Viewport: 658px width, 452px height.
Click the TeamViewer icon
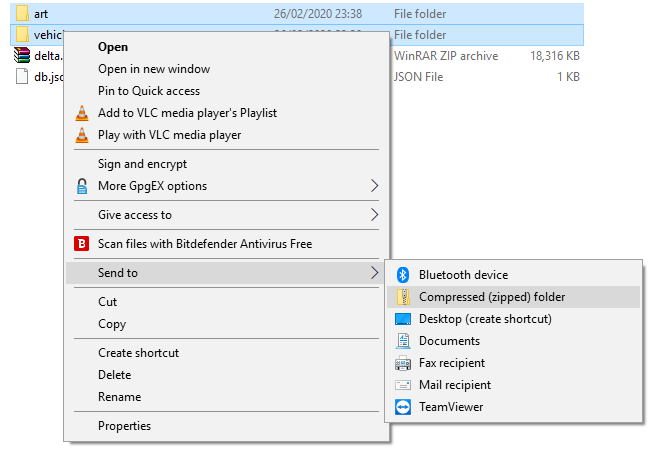click(x=403, y=407)
